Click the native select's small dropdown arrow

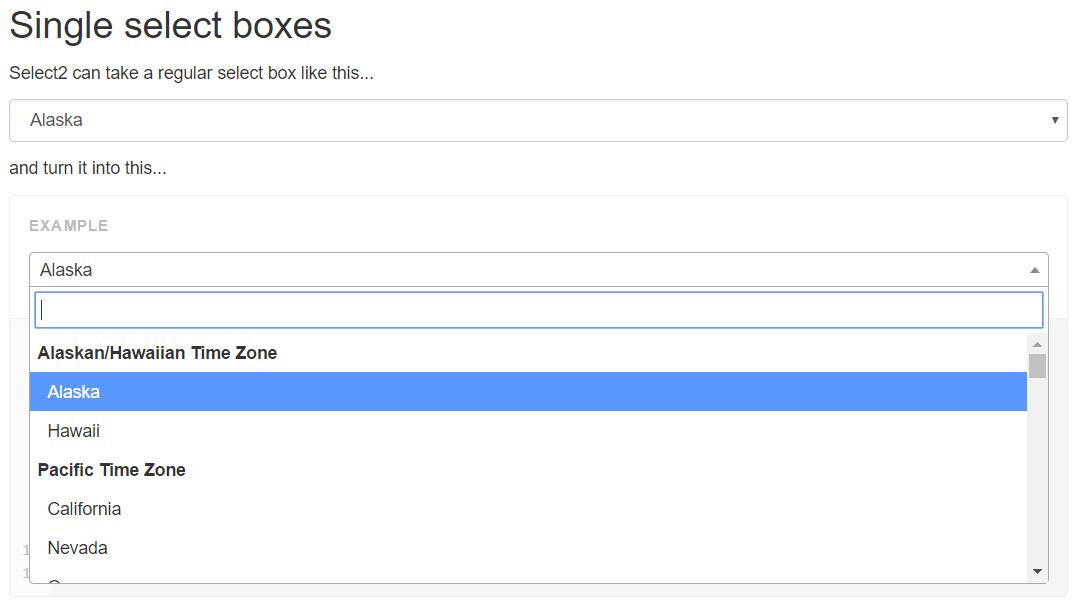click(x=1054, y=120)
